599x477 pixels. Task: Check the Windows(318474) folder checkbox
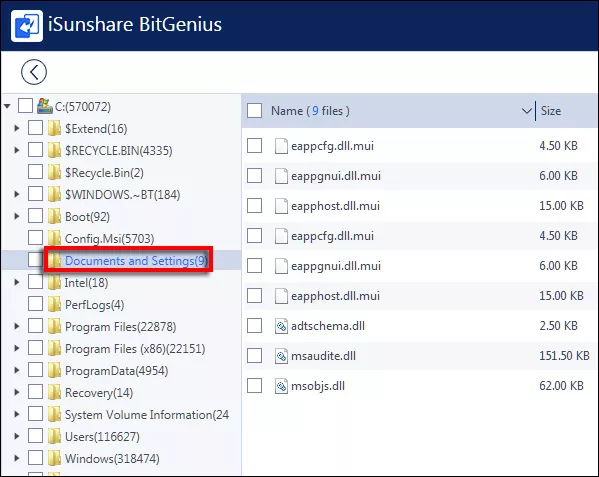click(x=35, y=458)
